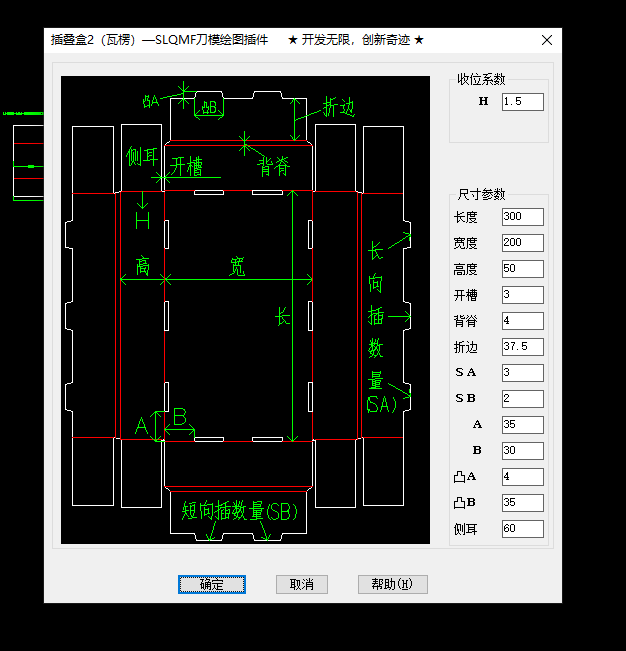Image resolution: width=626 pixels, height=651 pixels.
Task: Select the H shrink coefficient field
Action: click(x=522, y=102)
